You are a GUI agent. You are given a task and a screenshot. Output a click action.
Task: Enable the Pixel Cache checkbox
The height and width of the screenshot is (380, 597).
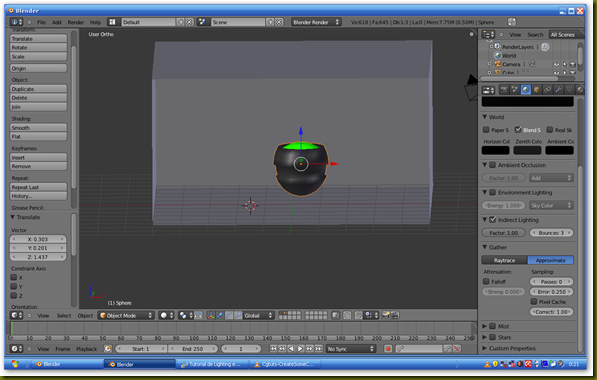534,302
